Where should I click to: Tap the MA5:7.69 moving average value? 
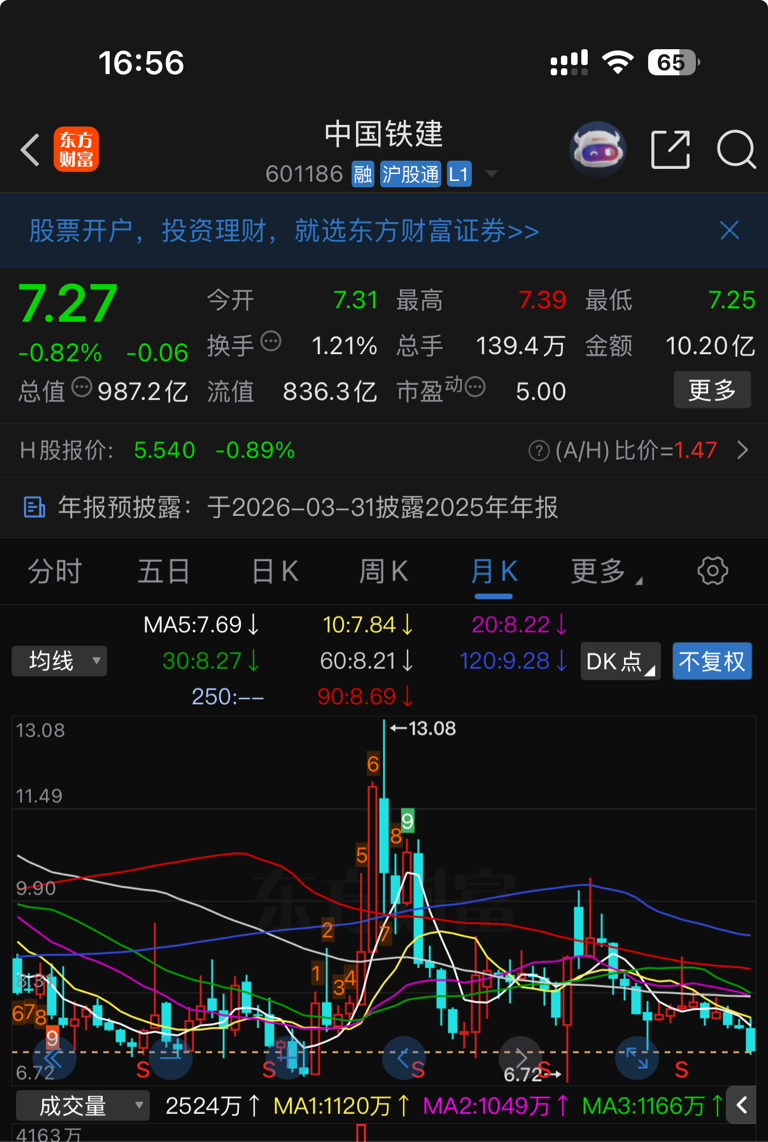coord(202,625)
